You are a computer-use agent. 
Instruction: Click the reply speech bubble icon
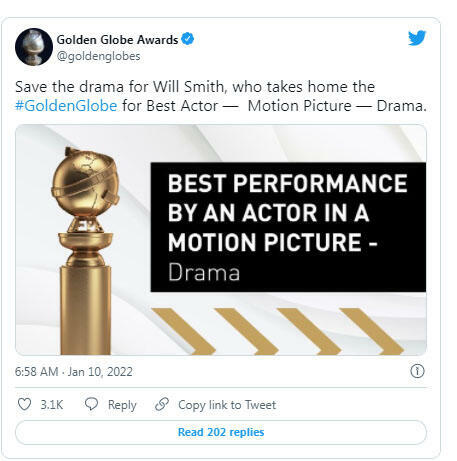[x=91, y=404]
